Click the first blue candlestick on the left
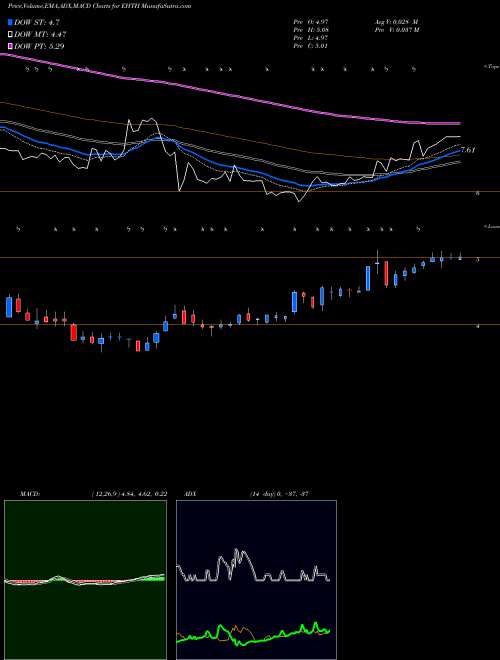Screen dimensions: 500x660 point(9,307)
